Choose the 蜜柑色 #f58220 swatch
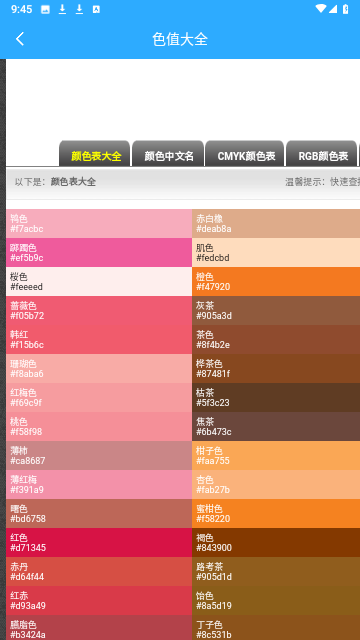Image resolution: width=360 pixels, height=640 pixels. [276, 513]
